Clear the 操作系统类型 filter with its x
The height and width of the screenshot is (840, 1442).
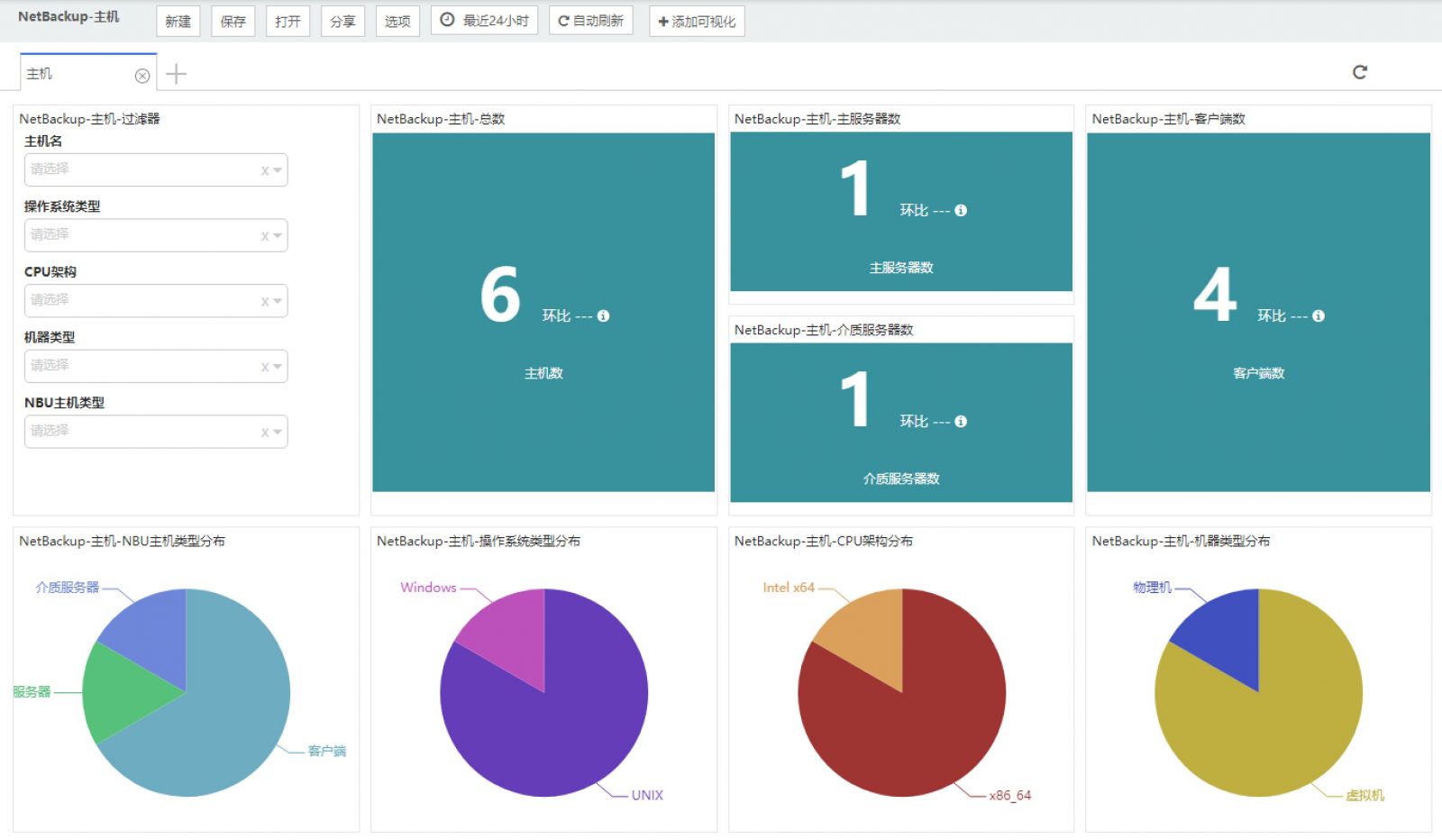coord(265,236)
